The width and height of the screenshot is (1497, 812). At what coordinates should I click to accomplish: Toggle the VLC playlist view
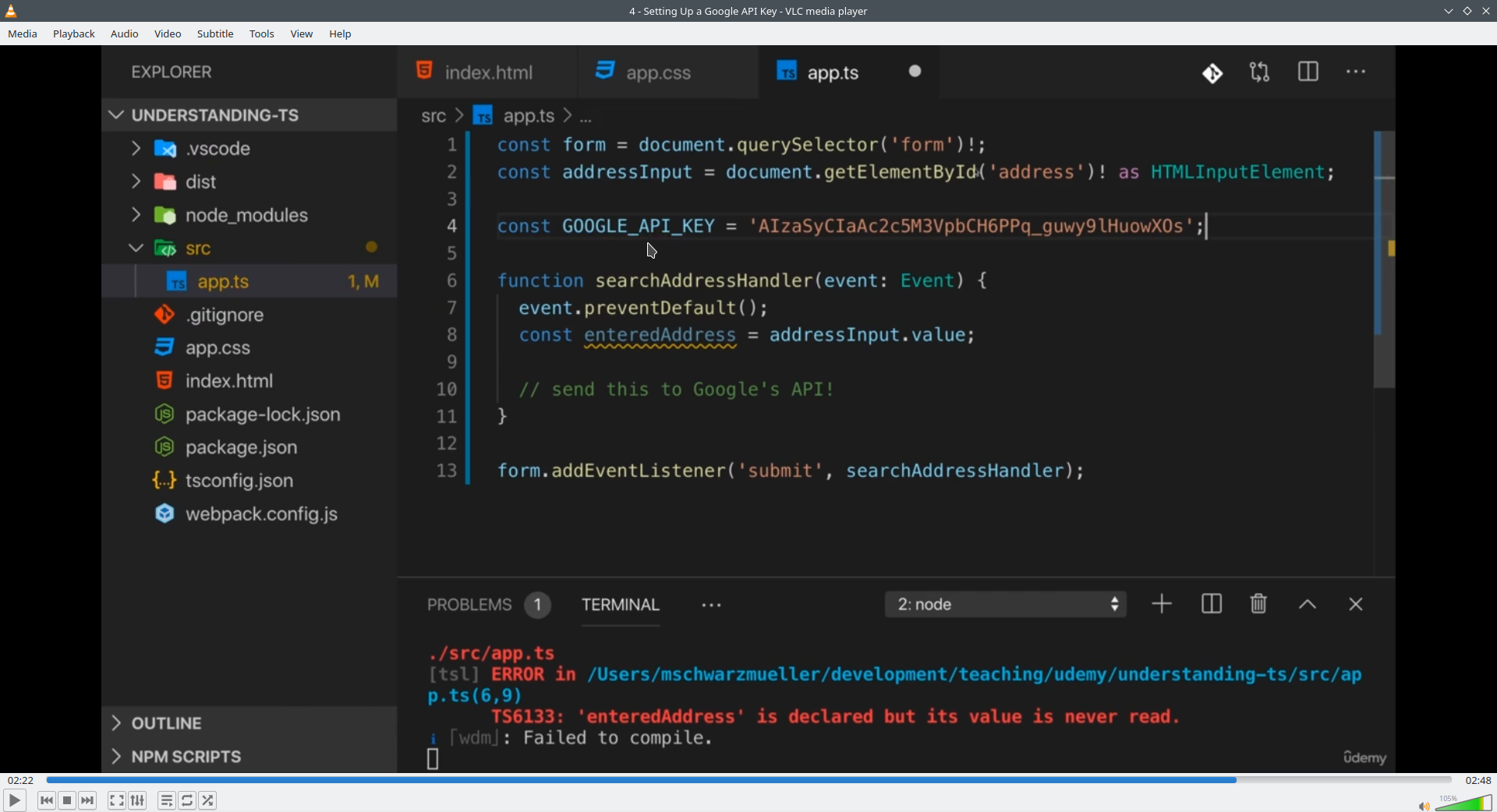[x=167, y=800]
